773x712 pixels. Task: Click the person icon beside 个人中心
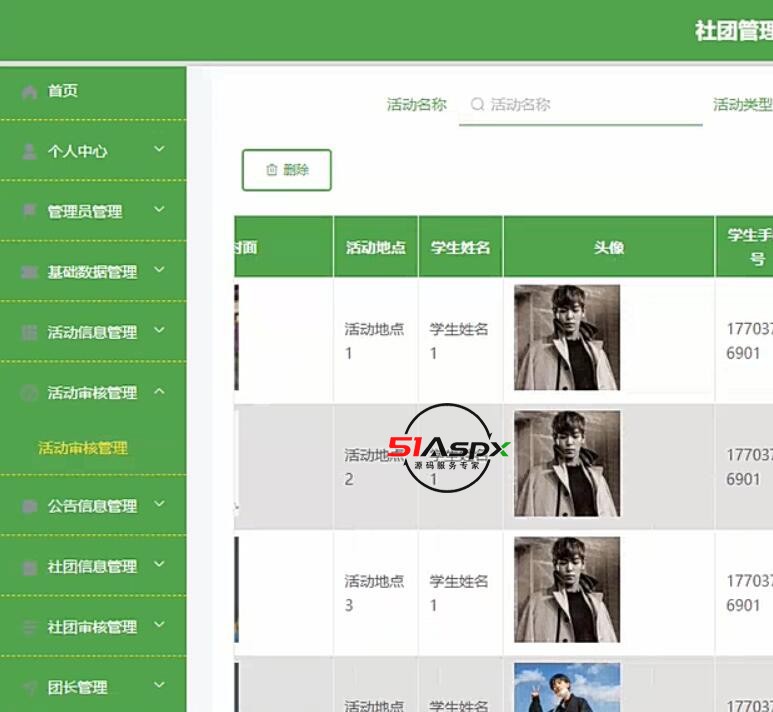coord(30,151)
